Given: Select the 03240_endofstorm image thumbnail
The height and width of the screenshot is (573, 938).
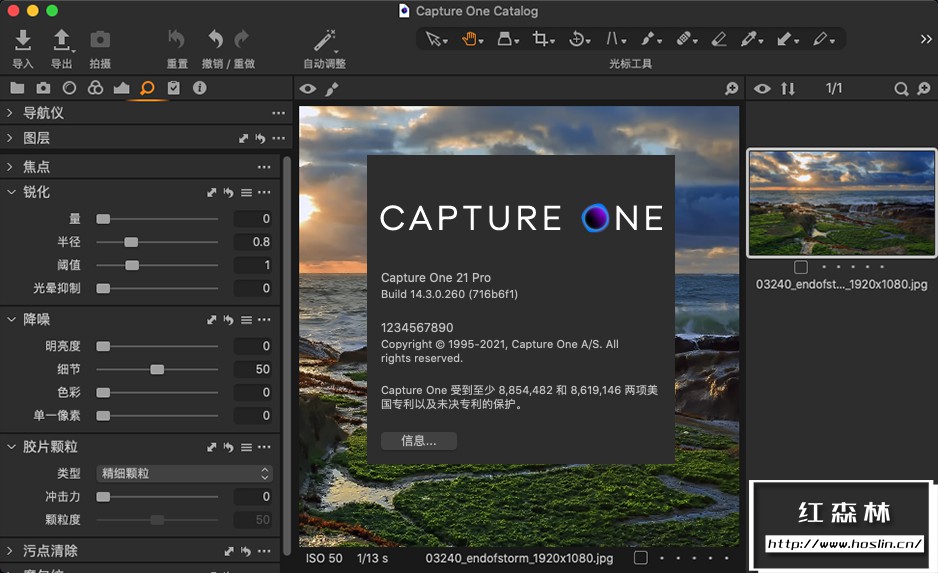Looking at the screenshot, I should point(841,203).
